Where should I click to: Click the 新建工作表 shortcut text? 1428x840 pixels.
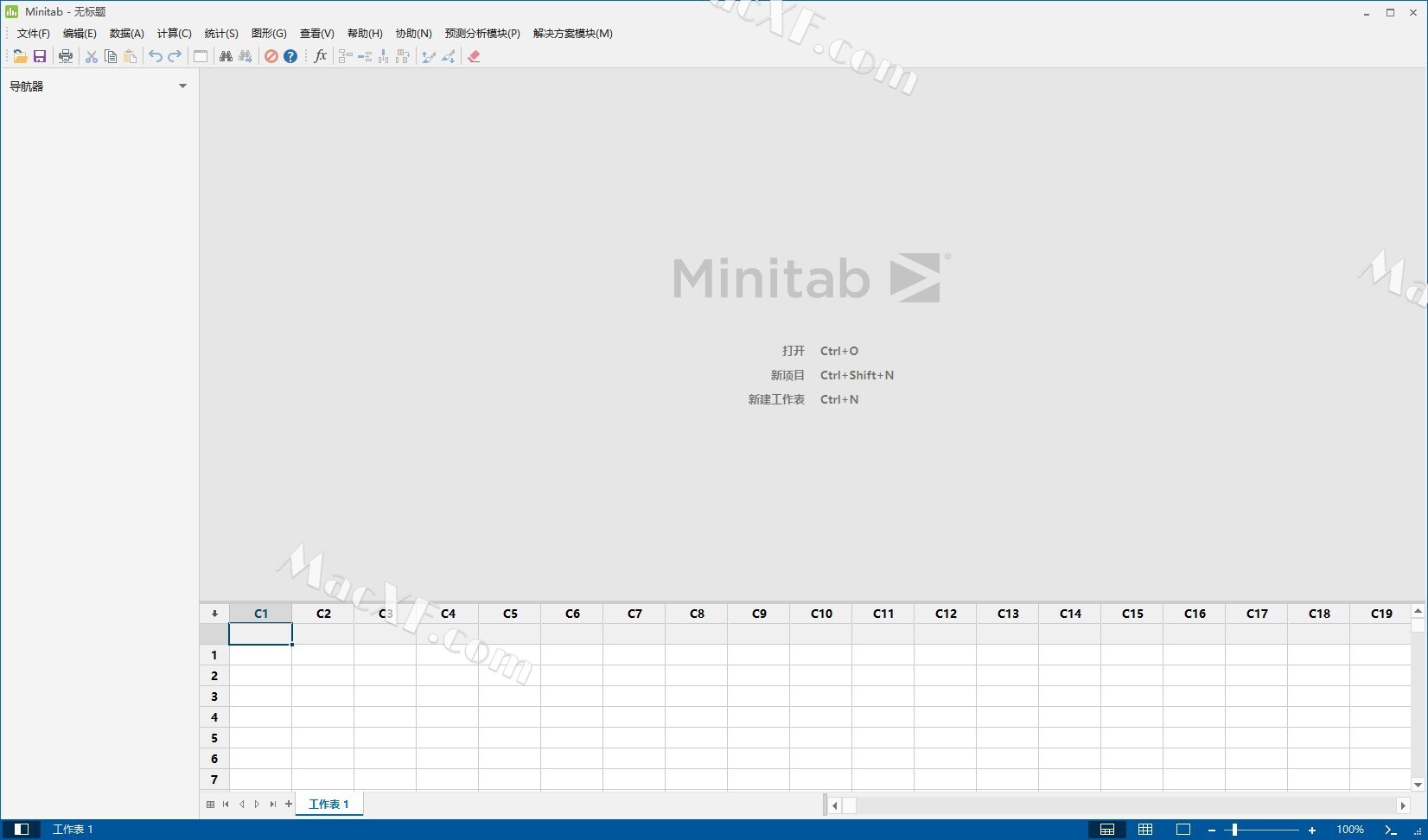[x=776, y=399]
